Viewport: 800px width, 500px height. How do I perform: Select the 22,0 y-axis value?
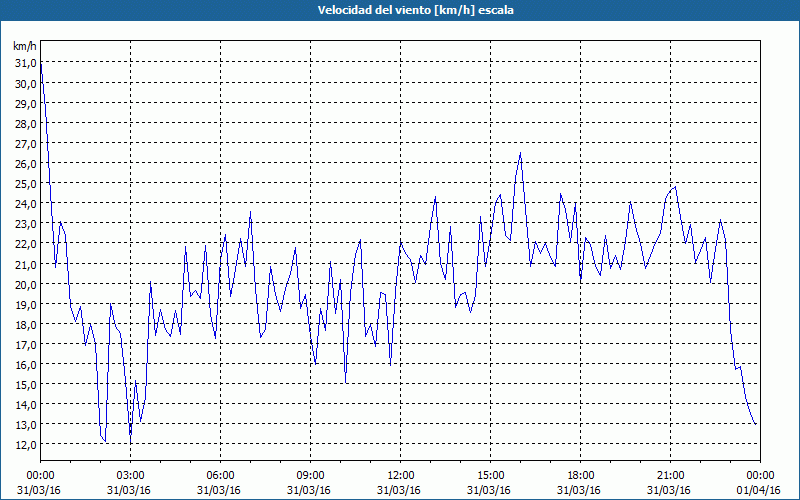(26, 244)
